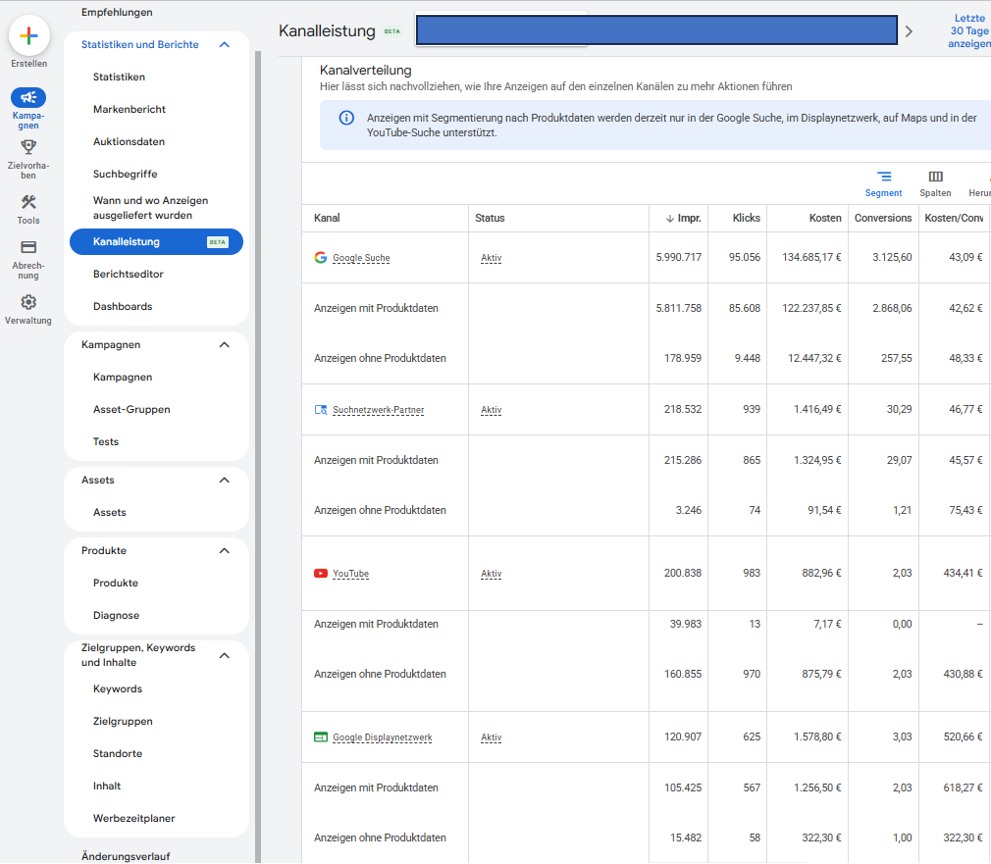Click Letzte 30 Tage anzeigen
Image resolution: width=991 pixels, height=864 pixels.
(x=966, y=30)
